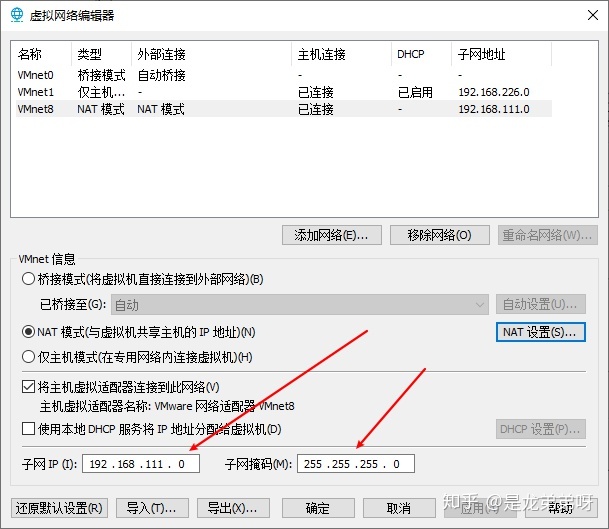Click the 导出(X)... button

pyautogui.click(x=233, y=508)
